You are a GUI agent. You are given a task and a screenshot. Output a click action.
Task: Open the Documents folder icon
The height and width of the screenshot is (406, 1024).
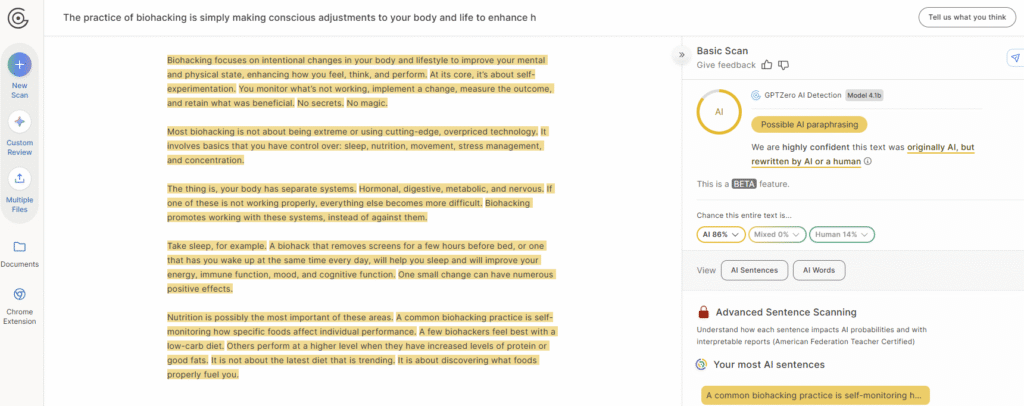point(20,246)
